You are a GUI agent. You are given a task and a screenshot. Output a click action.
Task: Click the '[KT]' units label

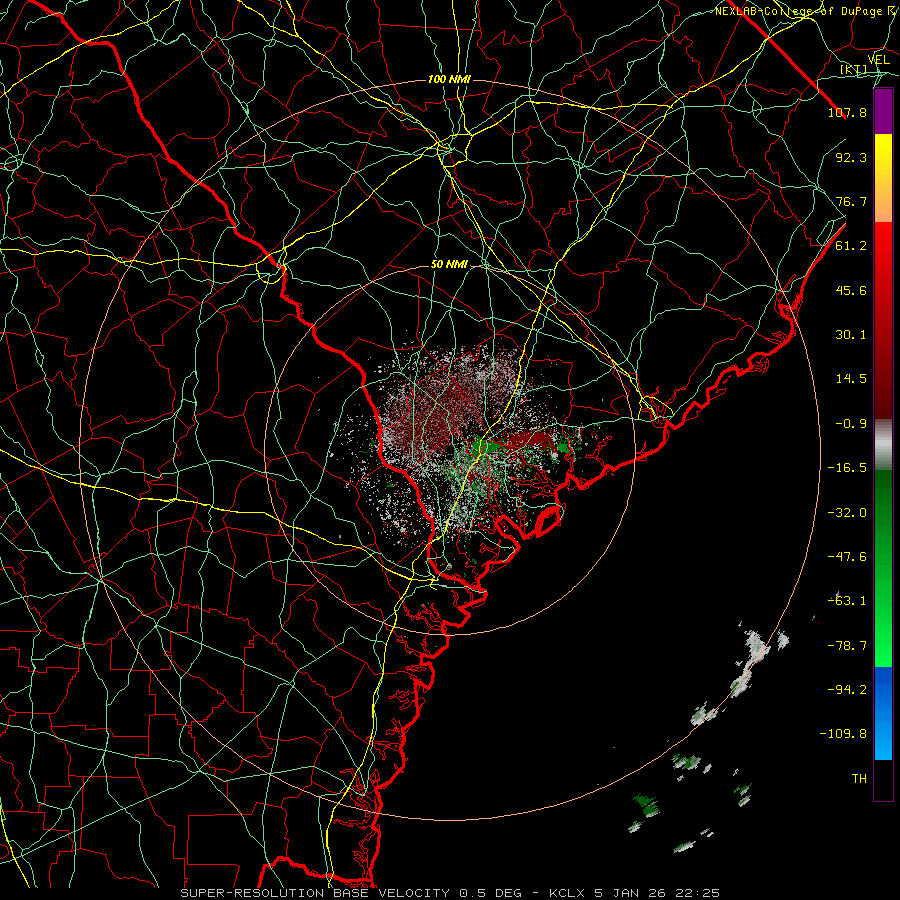point(853,70)
